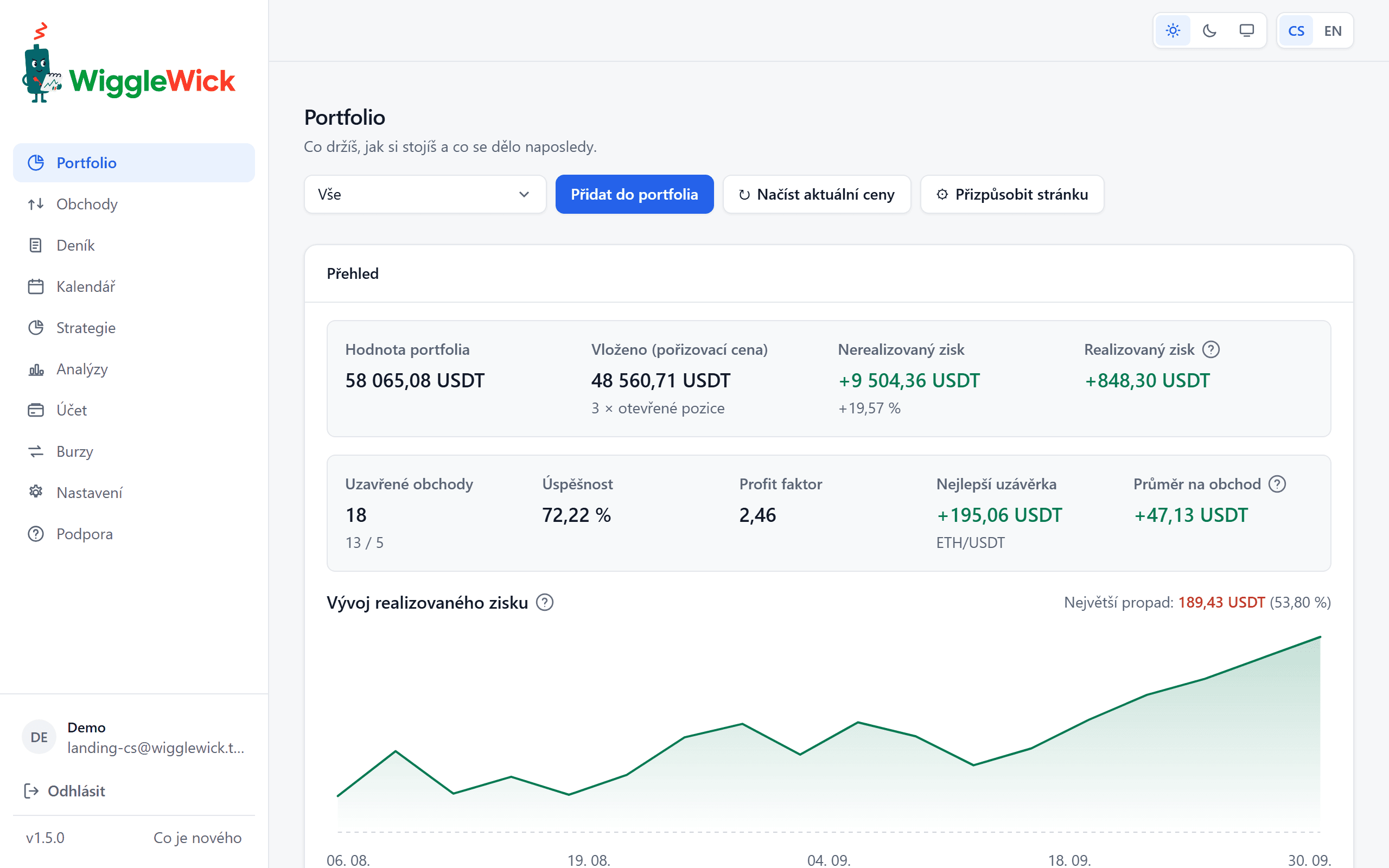This screenshot has height=868, width=1389.
Task: Select CS language option
Action: coord(1296,30)
